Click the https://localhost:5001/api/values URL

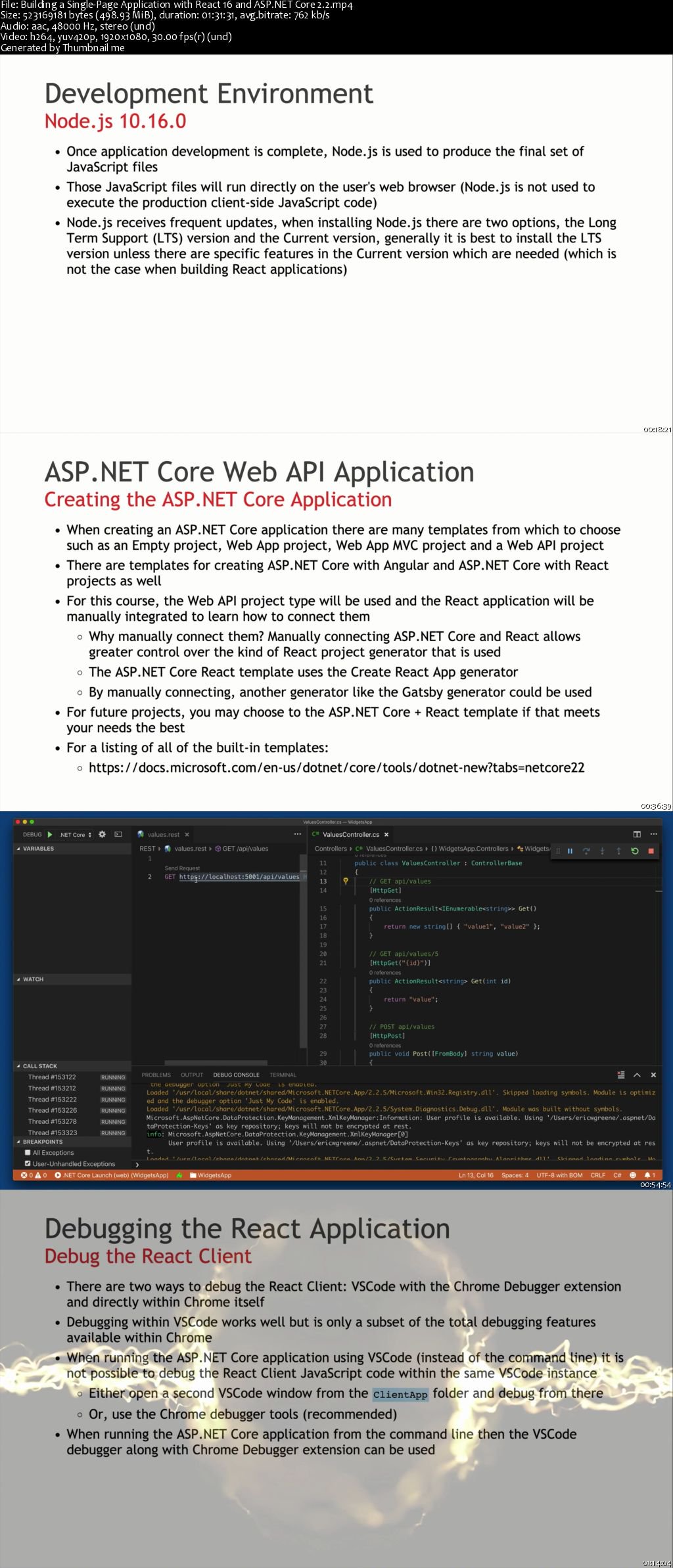point(239,877)
